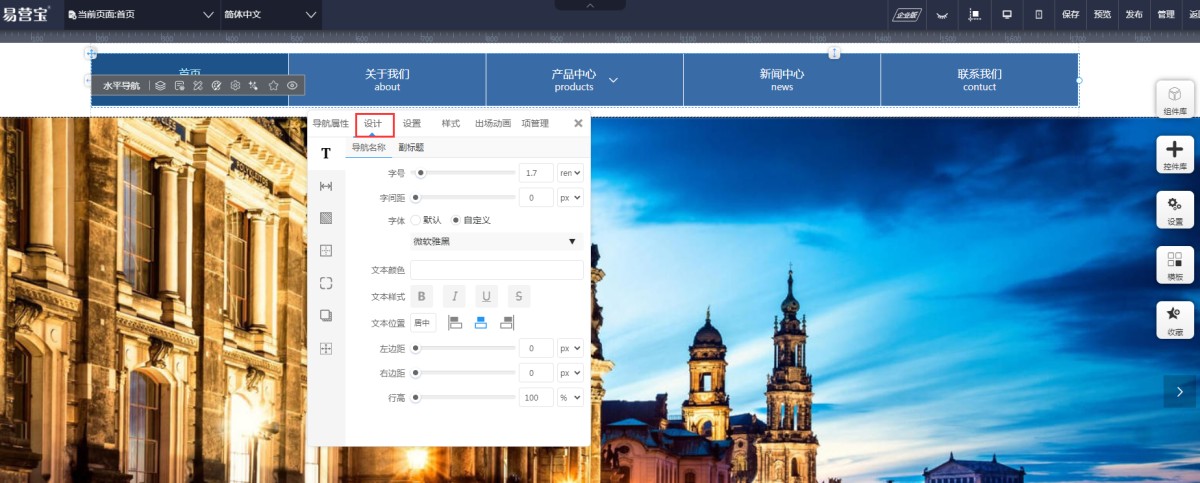Switch to the 样式 tab
The width and height of the screenshot is (1200, 483).
tap(451, 124)
